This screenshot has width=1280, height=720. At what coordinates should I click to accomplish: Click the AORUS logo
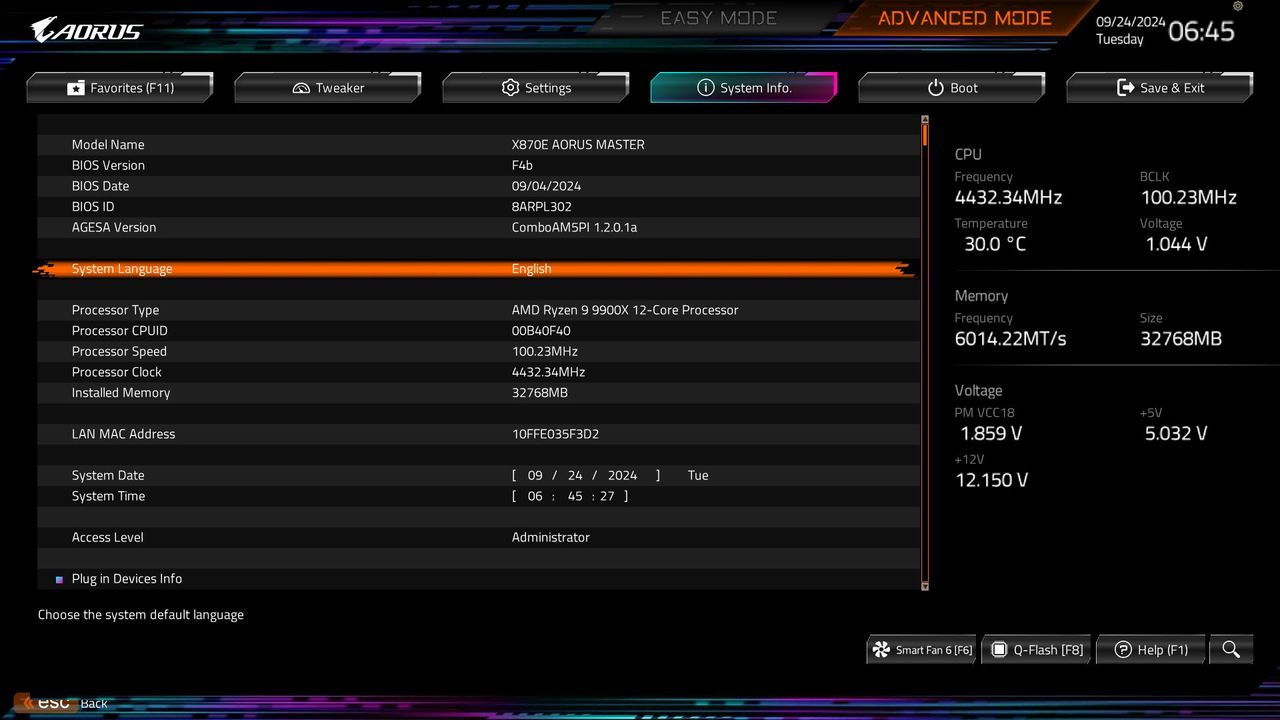87,30
